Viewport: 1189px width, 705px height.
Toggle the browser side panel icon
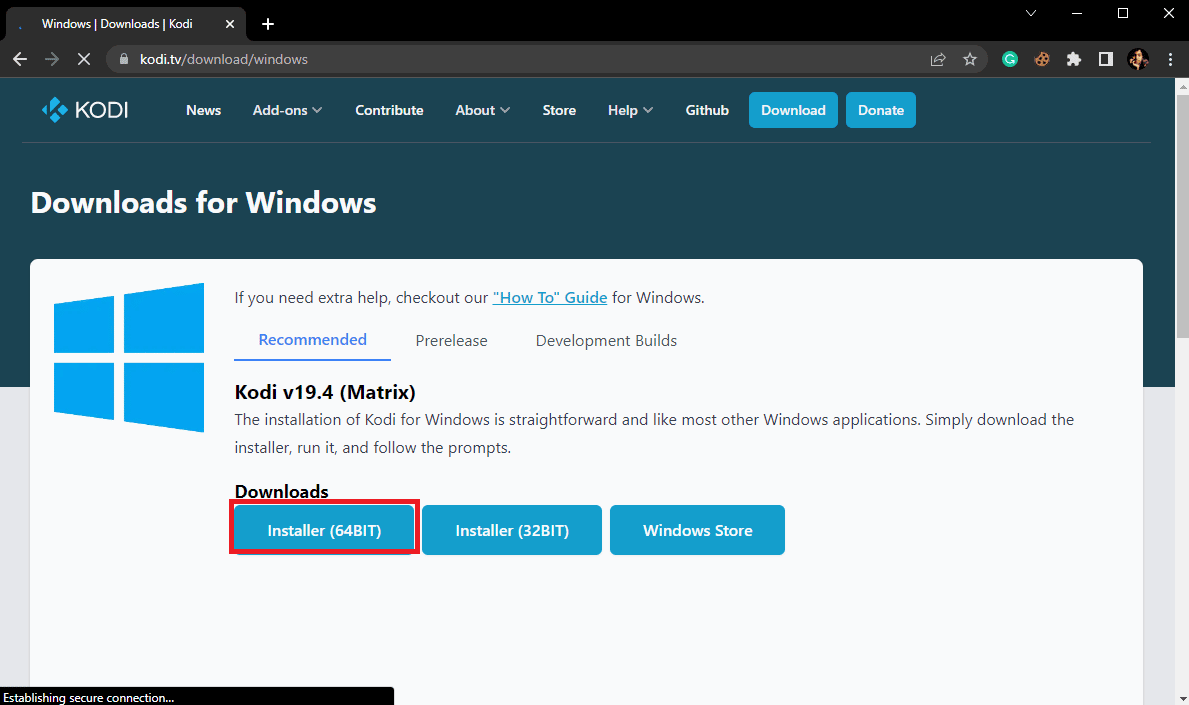1106,59
